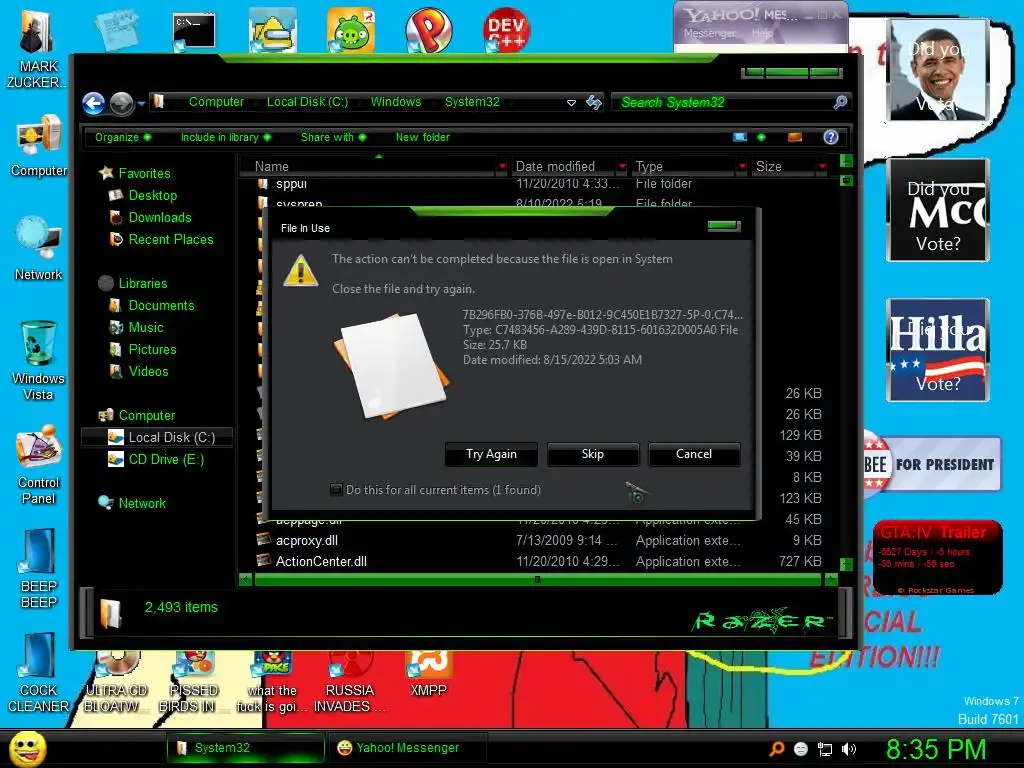The image size is (1024, 768).
Task: Click Local Disk (C:) breadcrumb segment
Action: [x=307, y=102]
